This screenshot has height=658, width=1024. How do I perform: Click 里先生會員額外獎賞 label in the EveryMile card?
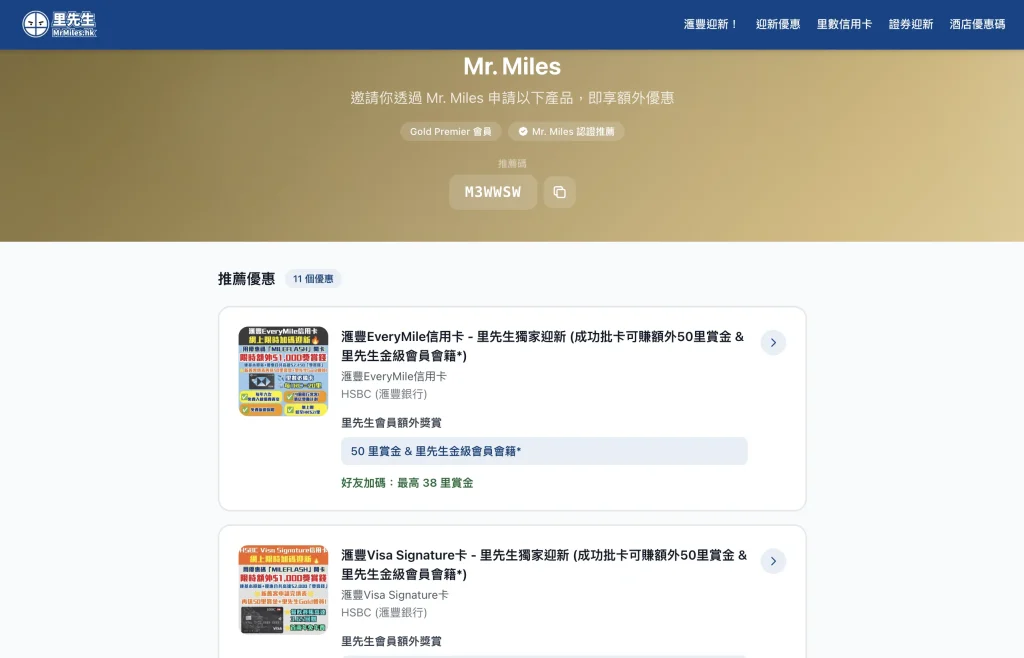pyautogui.click(x=391, y=423)
